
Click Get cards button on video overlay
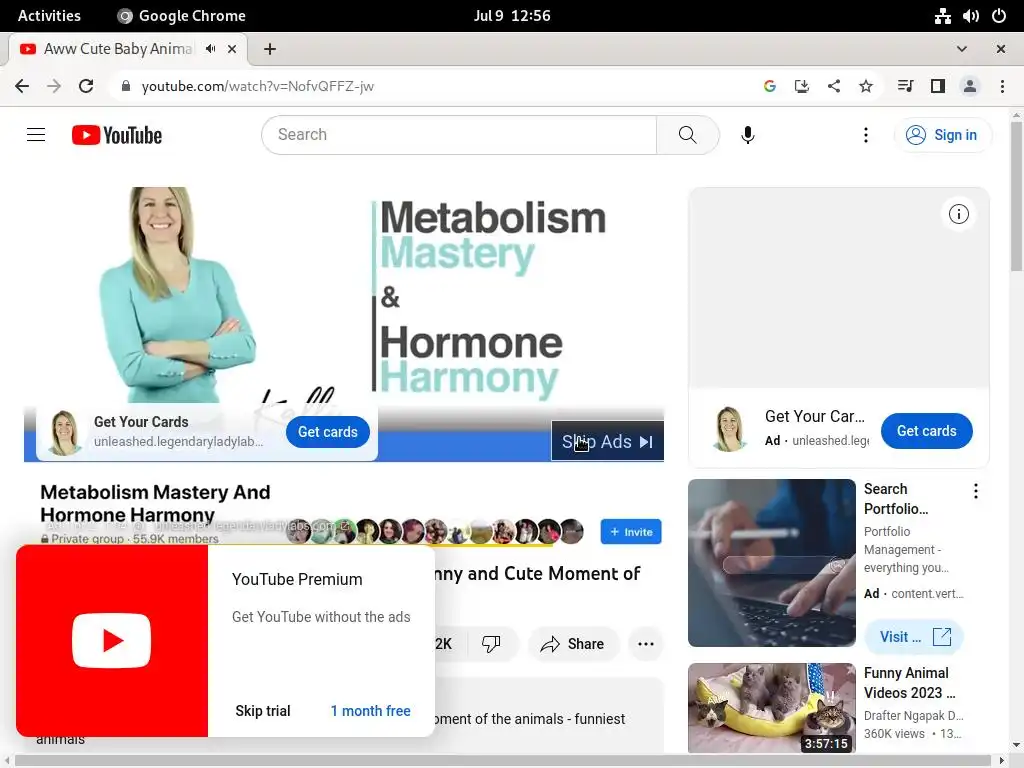coord(328,432)
